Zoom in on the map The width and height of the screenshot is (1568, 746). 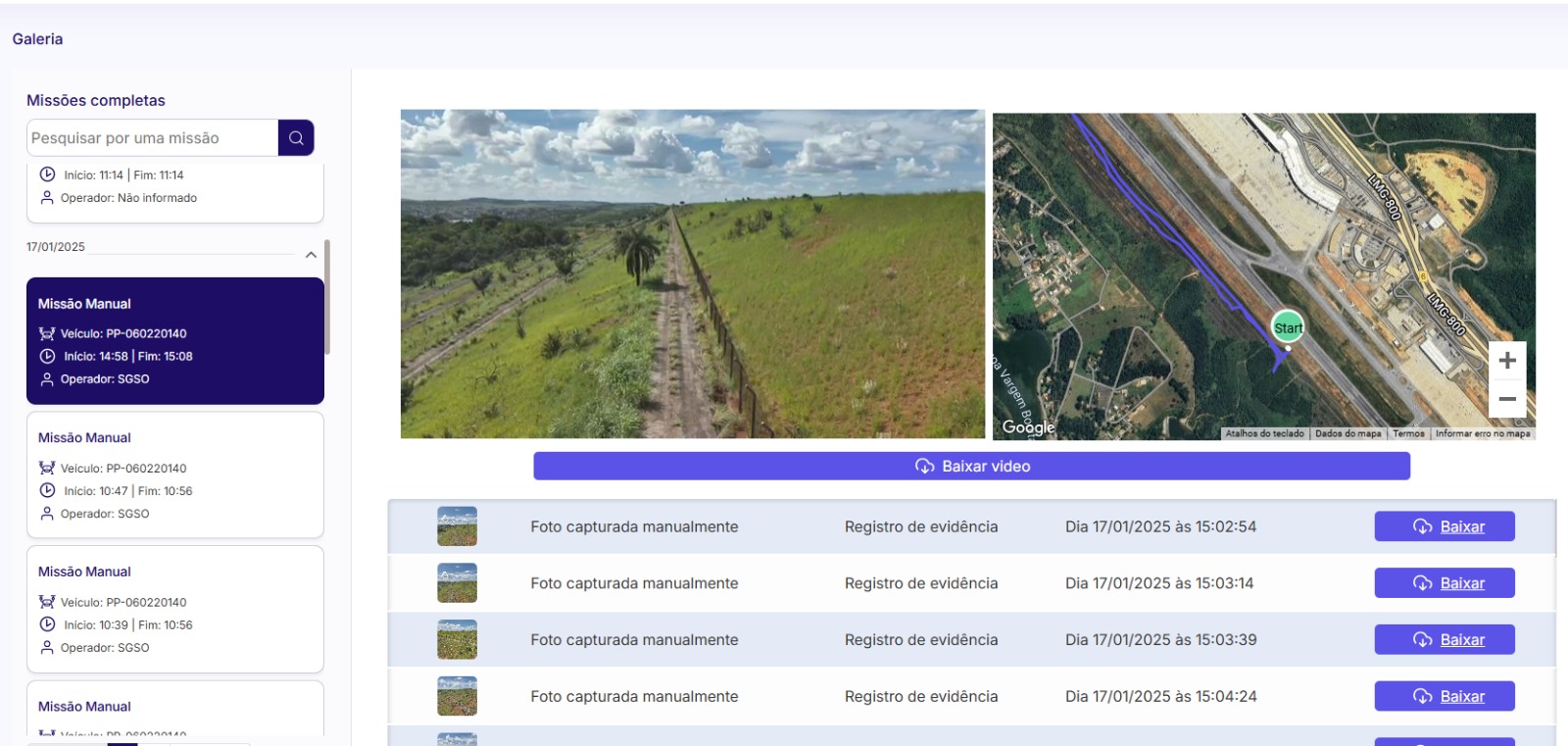(x=1506, y=361)
